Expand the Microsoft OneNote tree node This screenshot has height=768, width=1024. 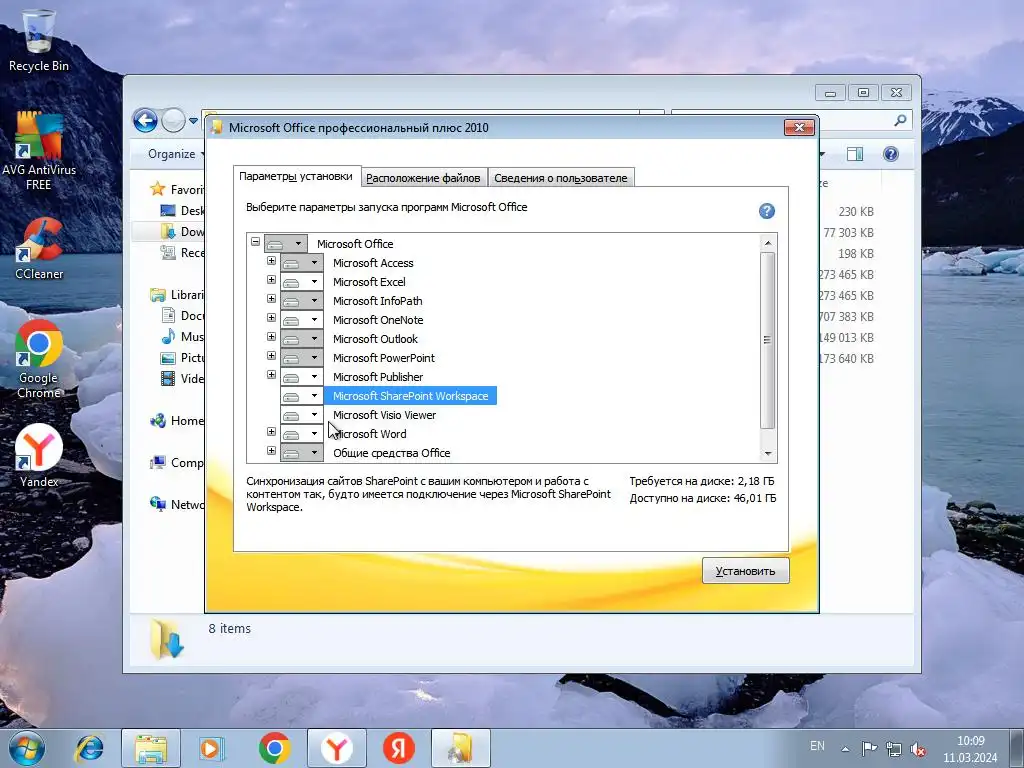pos(271,317)
